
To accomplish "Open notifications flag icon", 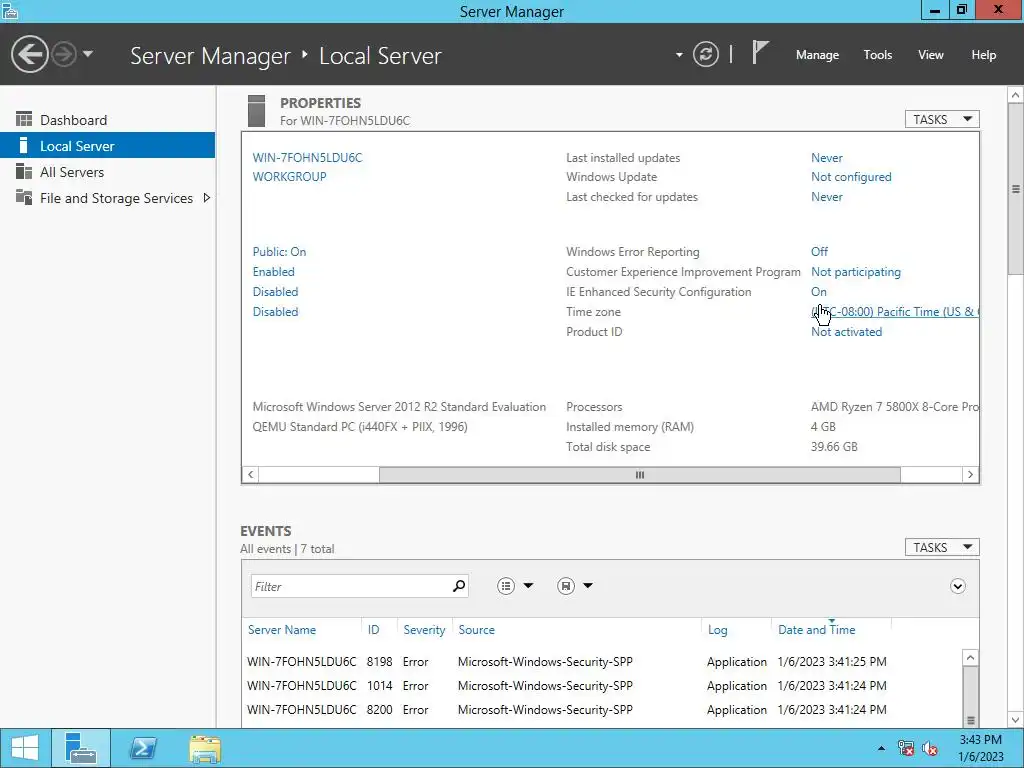I will [x=760, y=52].
